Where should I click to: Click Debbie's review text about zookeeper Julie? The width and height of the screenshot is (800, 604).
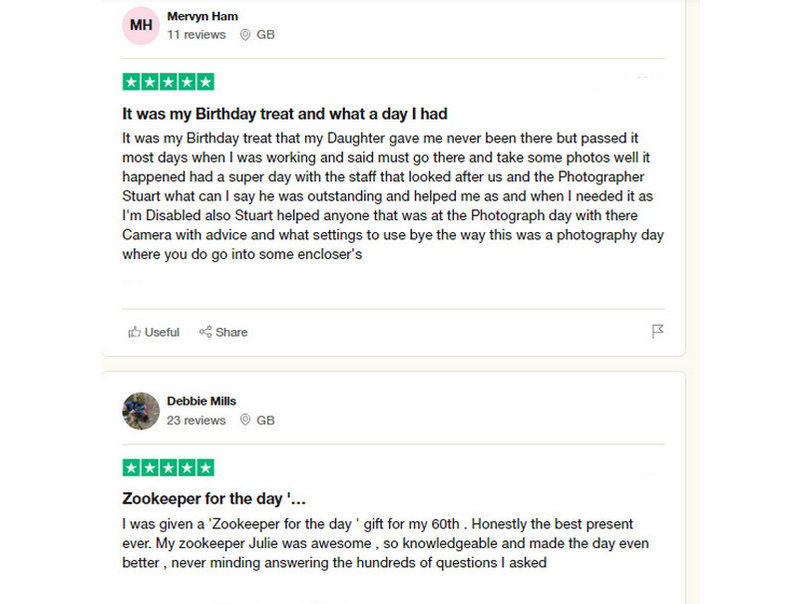[385, 543]
